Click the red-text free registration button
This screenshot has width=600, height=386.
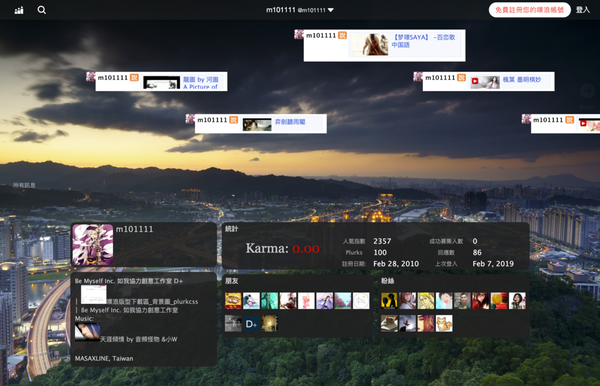(530, 10)
